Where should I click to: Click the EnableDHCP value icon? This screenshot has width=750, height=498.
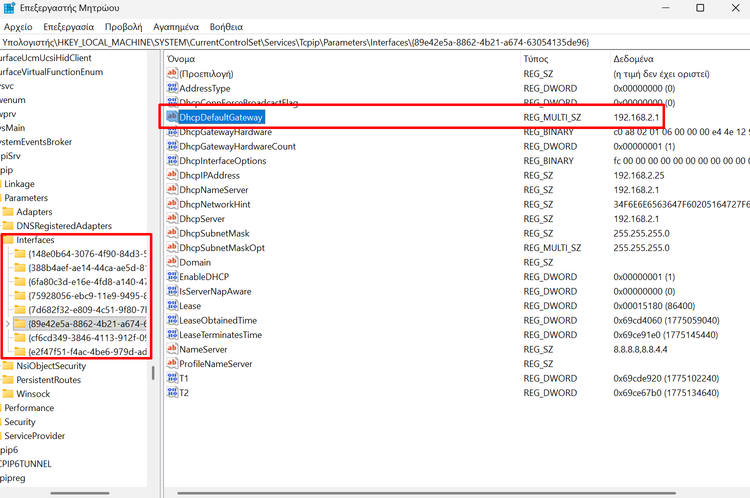click(172, 276)
